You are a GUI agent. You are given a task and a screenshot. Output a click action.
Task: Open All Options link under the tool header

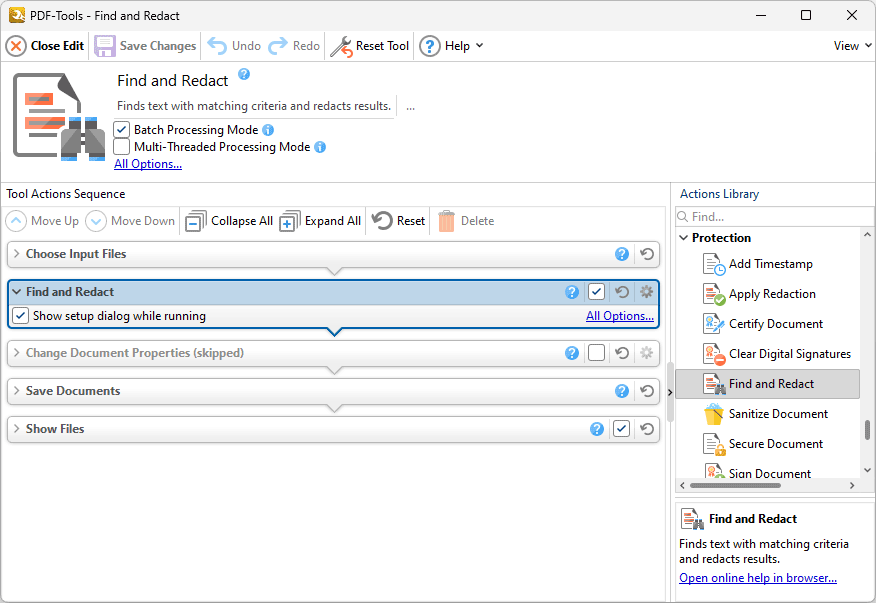(x=148, y=164)
